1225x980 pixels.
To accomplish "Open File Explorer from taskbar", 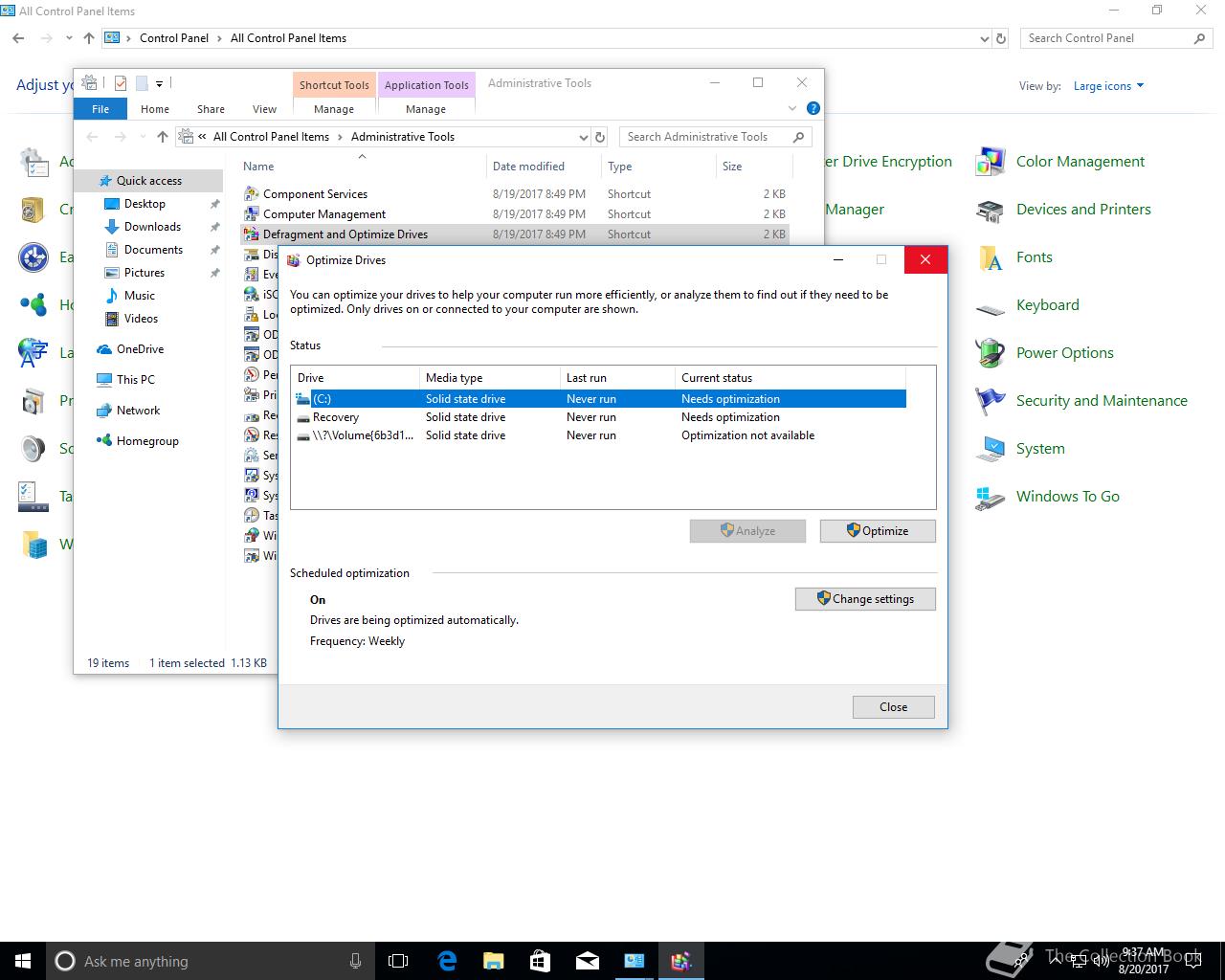I will pos(494,961).
